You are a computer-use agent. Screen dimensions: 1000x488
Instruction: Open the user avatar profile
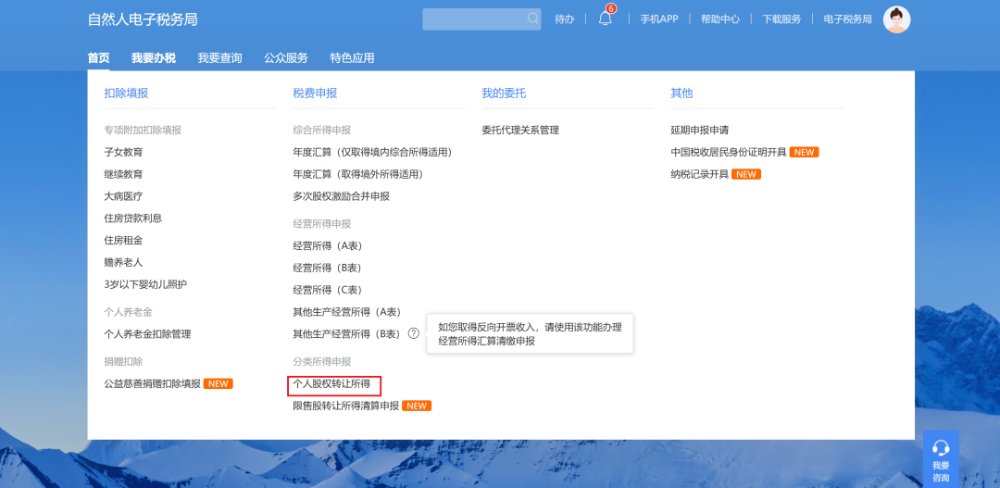896,20
